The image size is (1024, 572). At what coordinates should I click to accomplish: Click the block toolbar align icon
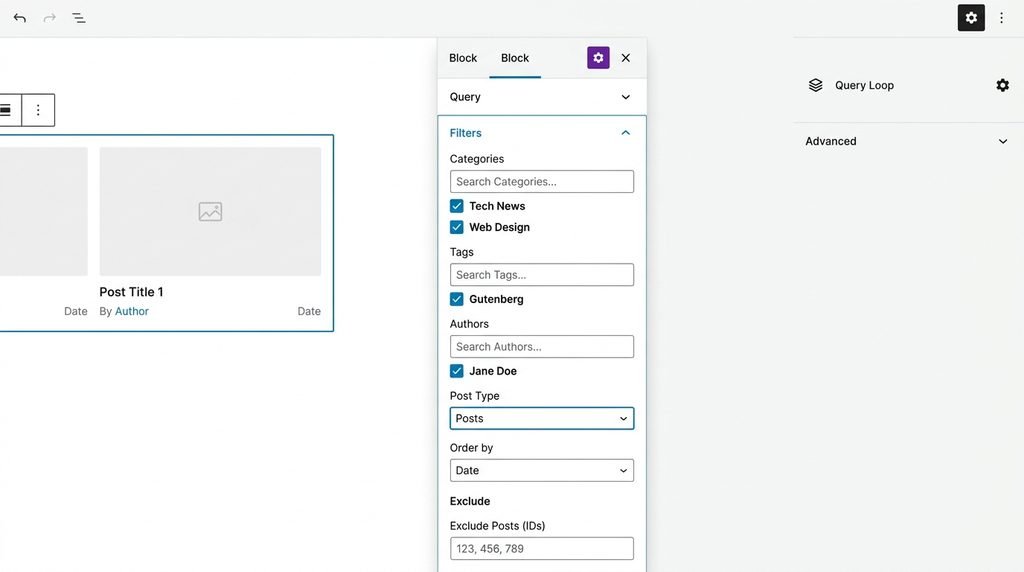(x=7, y=110)
